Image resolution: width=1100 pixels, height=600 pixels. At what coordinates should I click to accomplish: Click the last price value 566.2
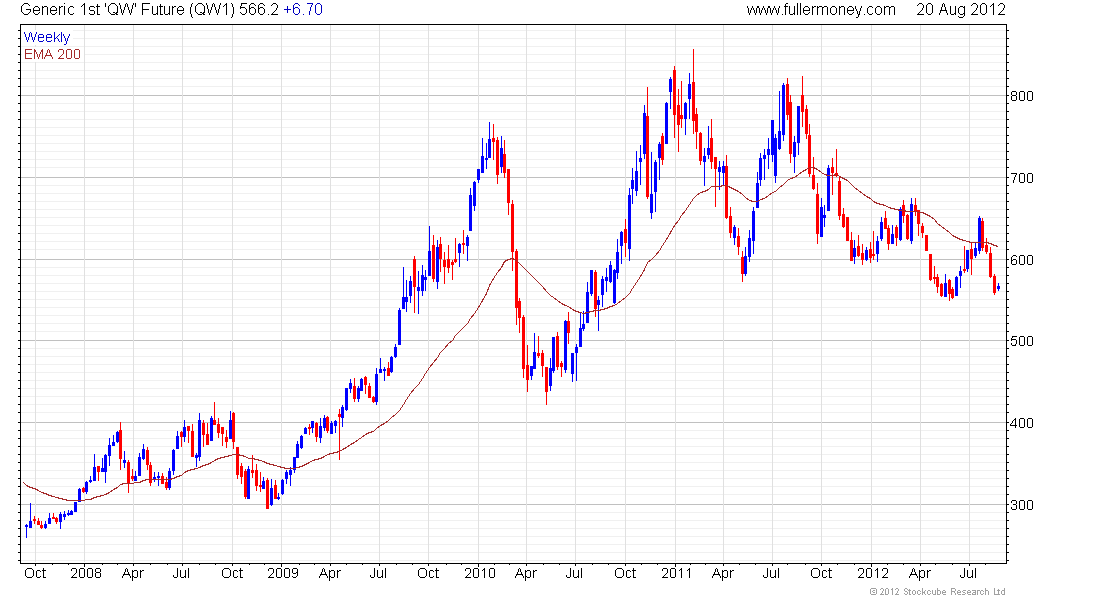coord(259,10)
